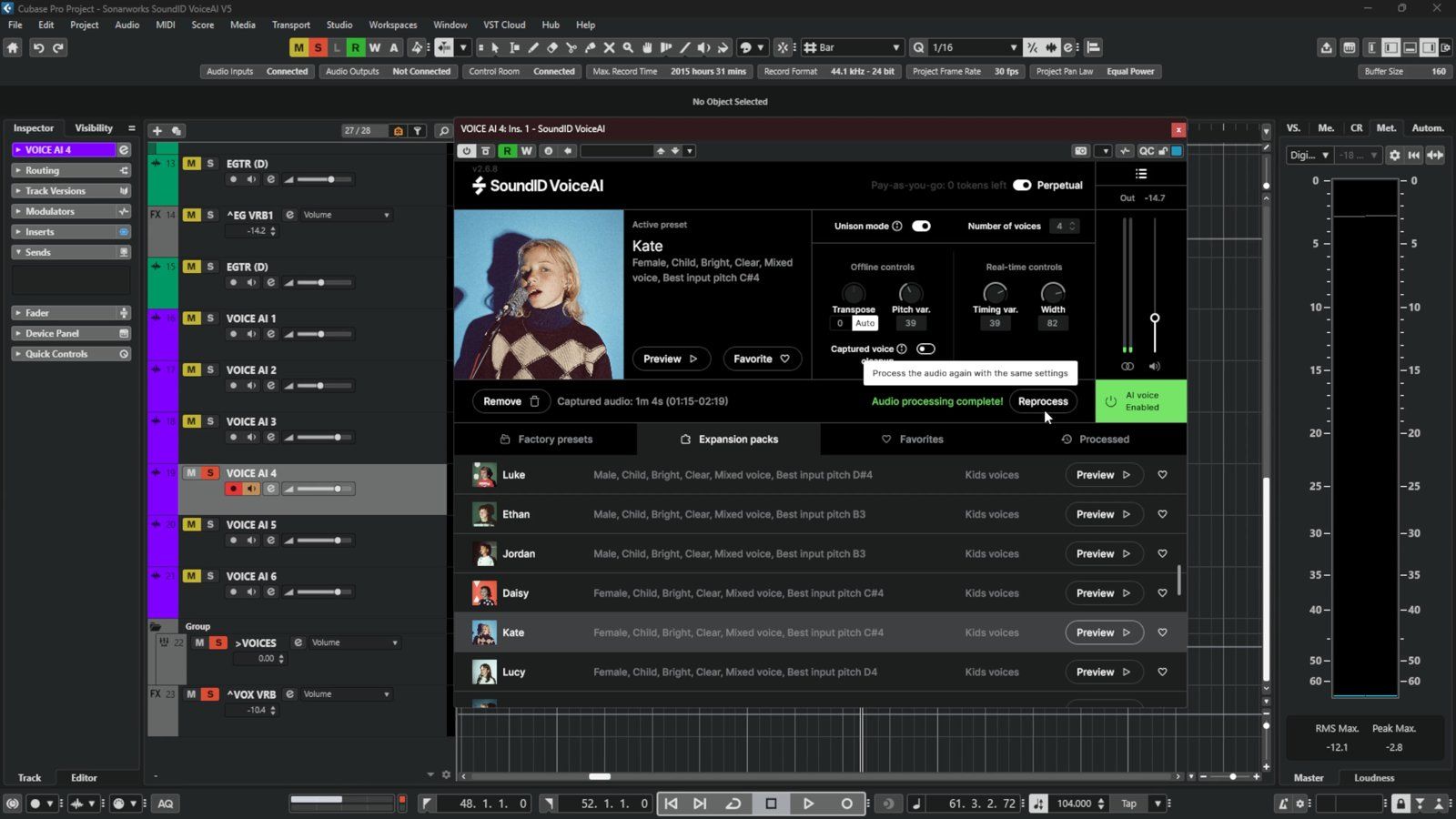
Task: Select the Zoom magnifier tool in toolbar
Action: click(x=628, y=47)
